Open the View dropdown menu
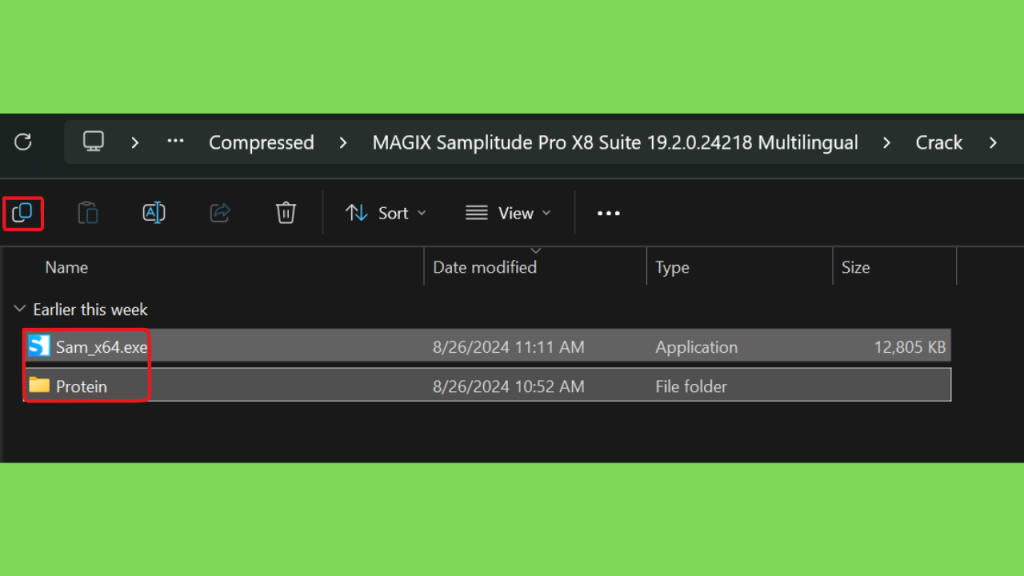Viewport: 1024px width, 576px height. pyautogui.click(x=508, y=213)
